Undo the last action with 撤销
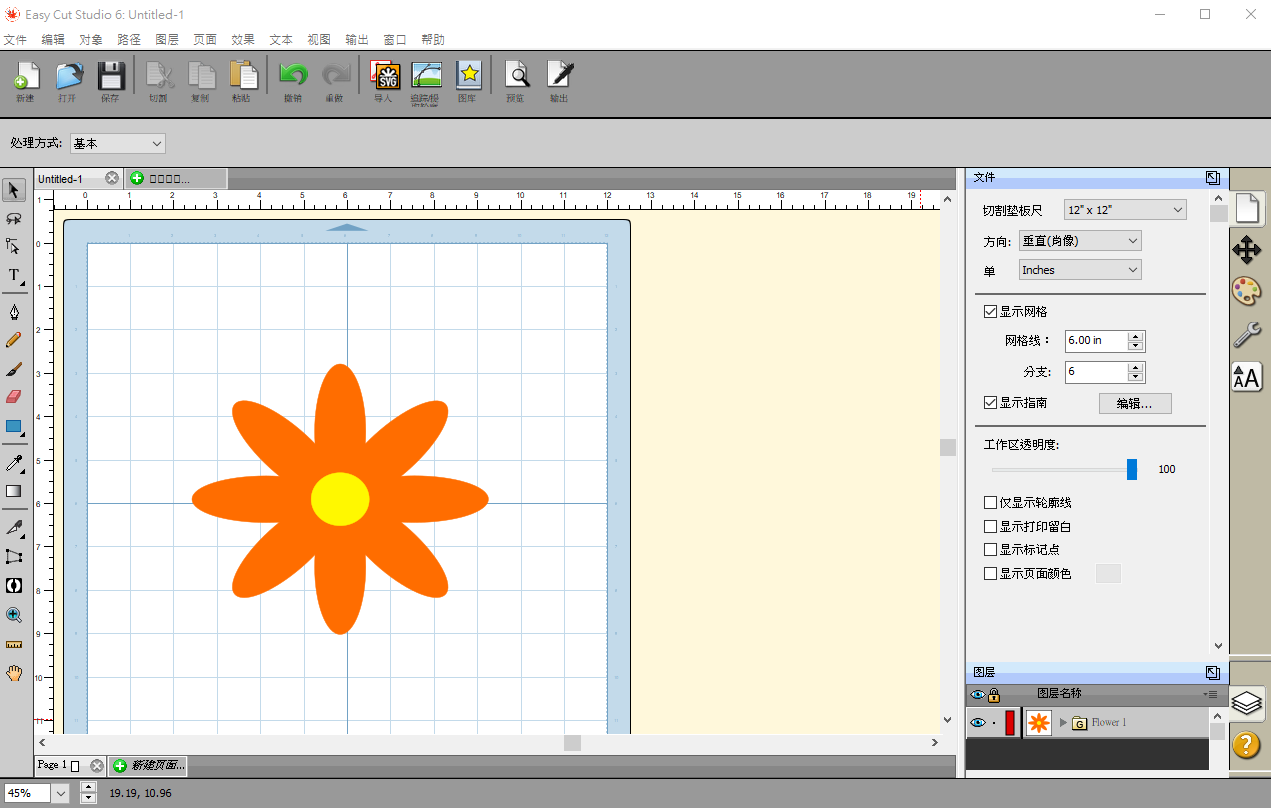1271x808 pixels. [x=293, y=80]
